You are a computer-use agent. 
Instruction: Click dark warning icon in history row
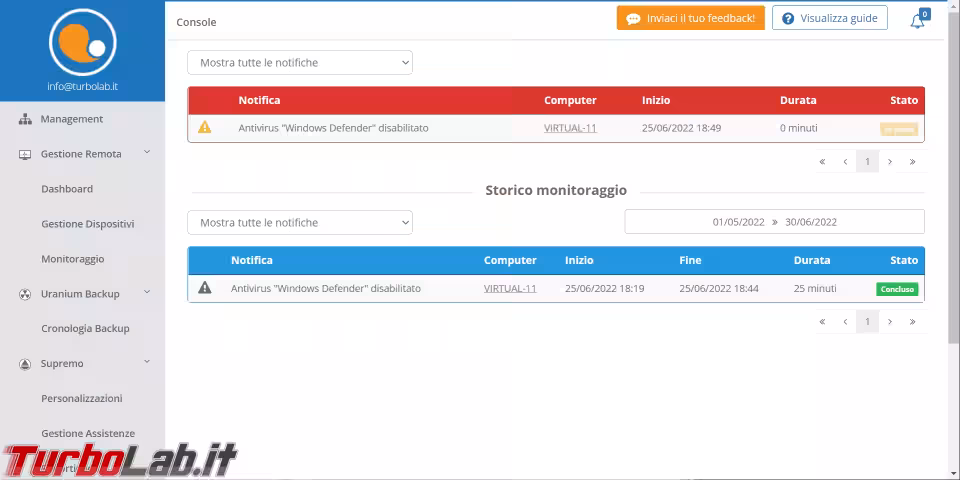point(205,288)
